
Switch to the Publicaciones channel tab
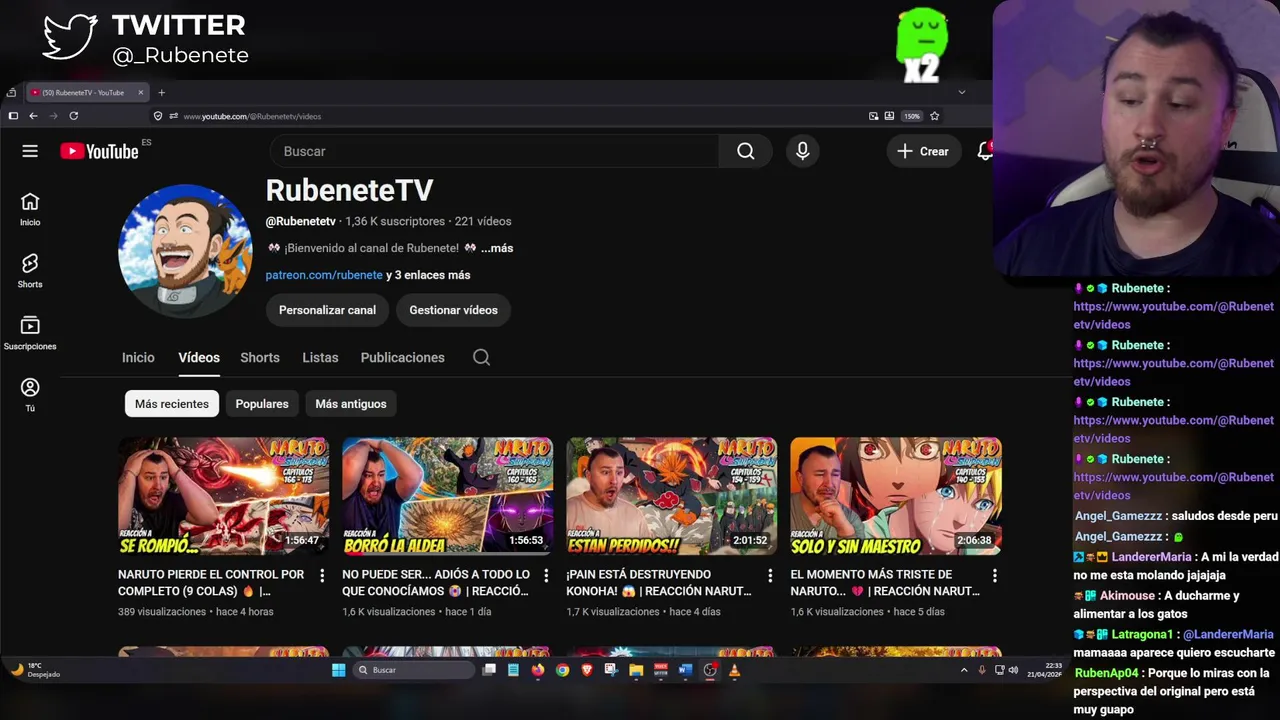[402, 357]
